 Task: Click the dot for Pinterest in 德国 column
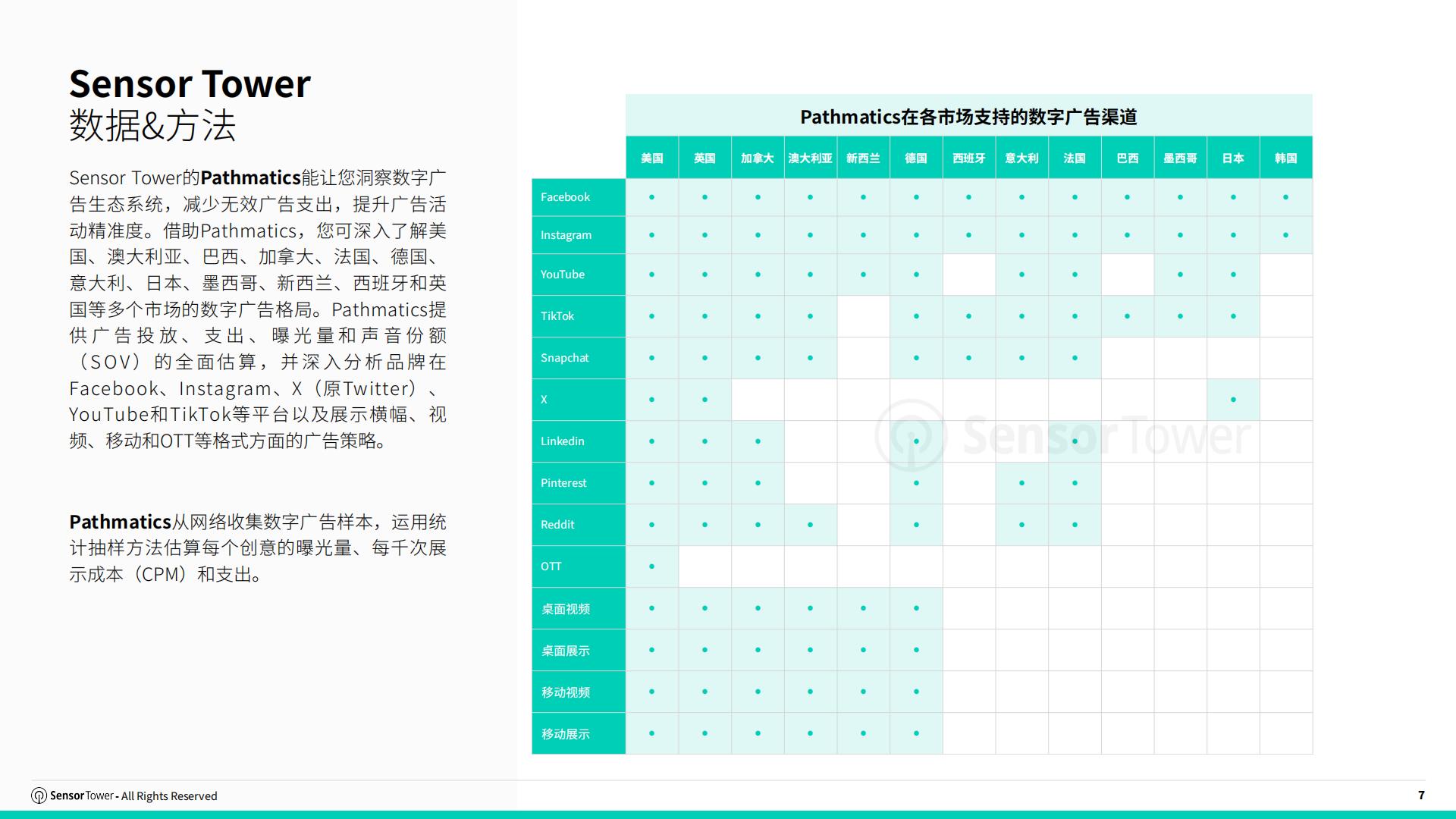coord(916,483)
